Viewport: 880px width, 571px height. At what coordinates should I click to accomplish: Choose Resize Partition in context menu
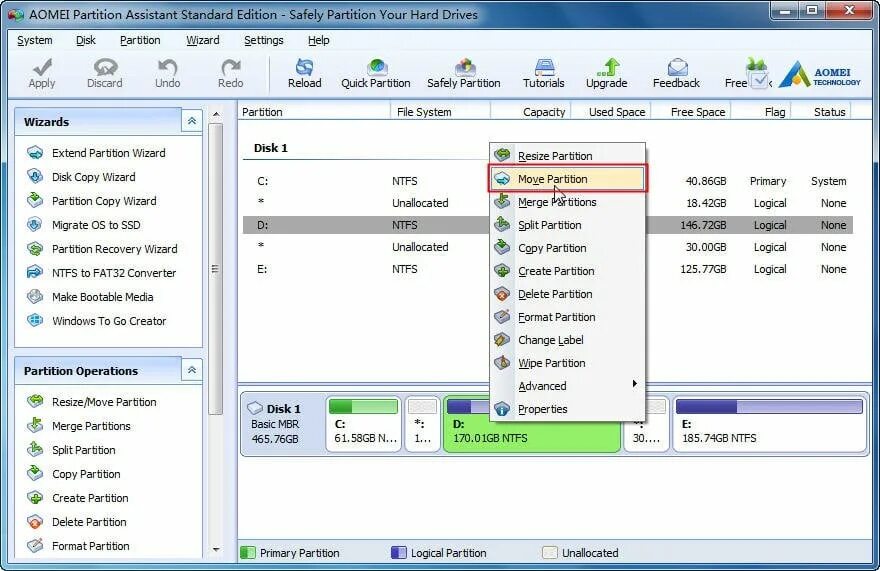[567, 156]
